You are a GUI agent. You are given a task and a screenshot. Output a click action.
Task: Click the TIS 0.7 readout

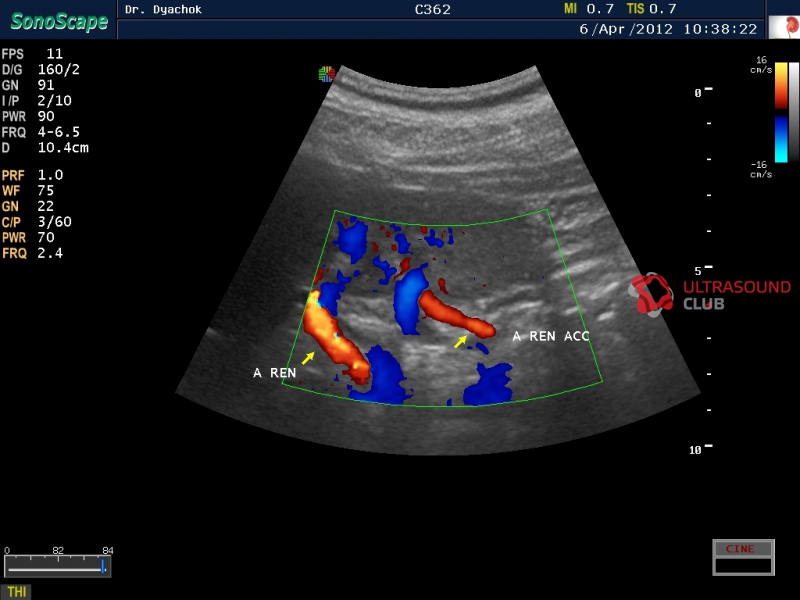652,9
